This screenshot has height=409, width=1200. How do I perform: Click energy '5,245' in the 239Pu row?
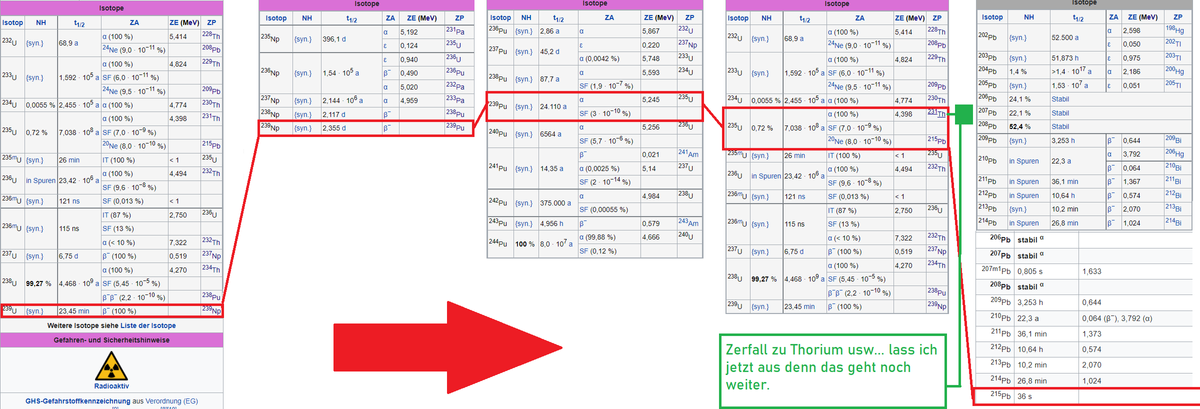coord(652,99)
